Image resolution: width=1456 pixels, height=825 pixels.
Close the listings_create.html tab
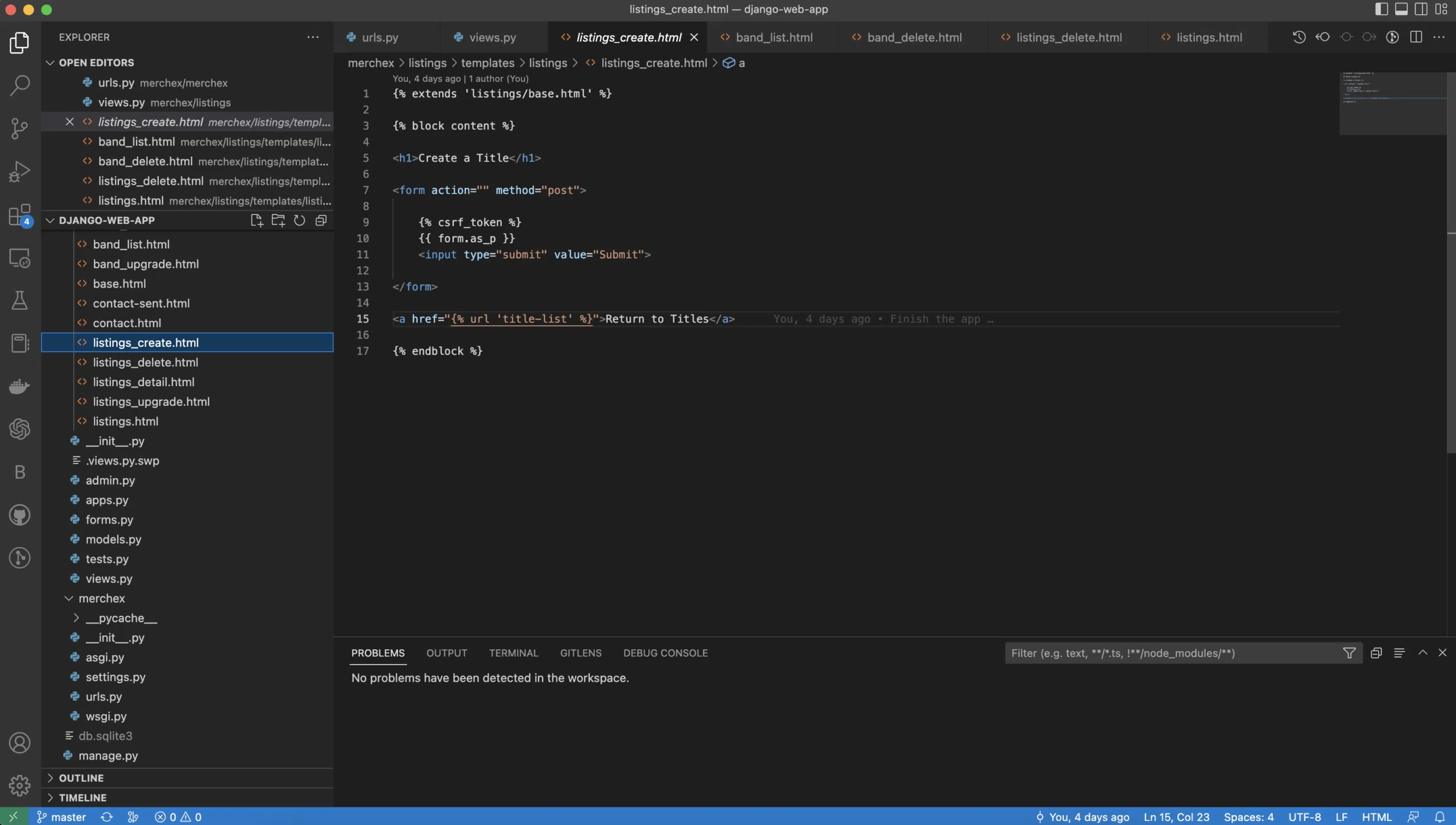[694, 38]
